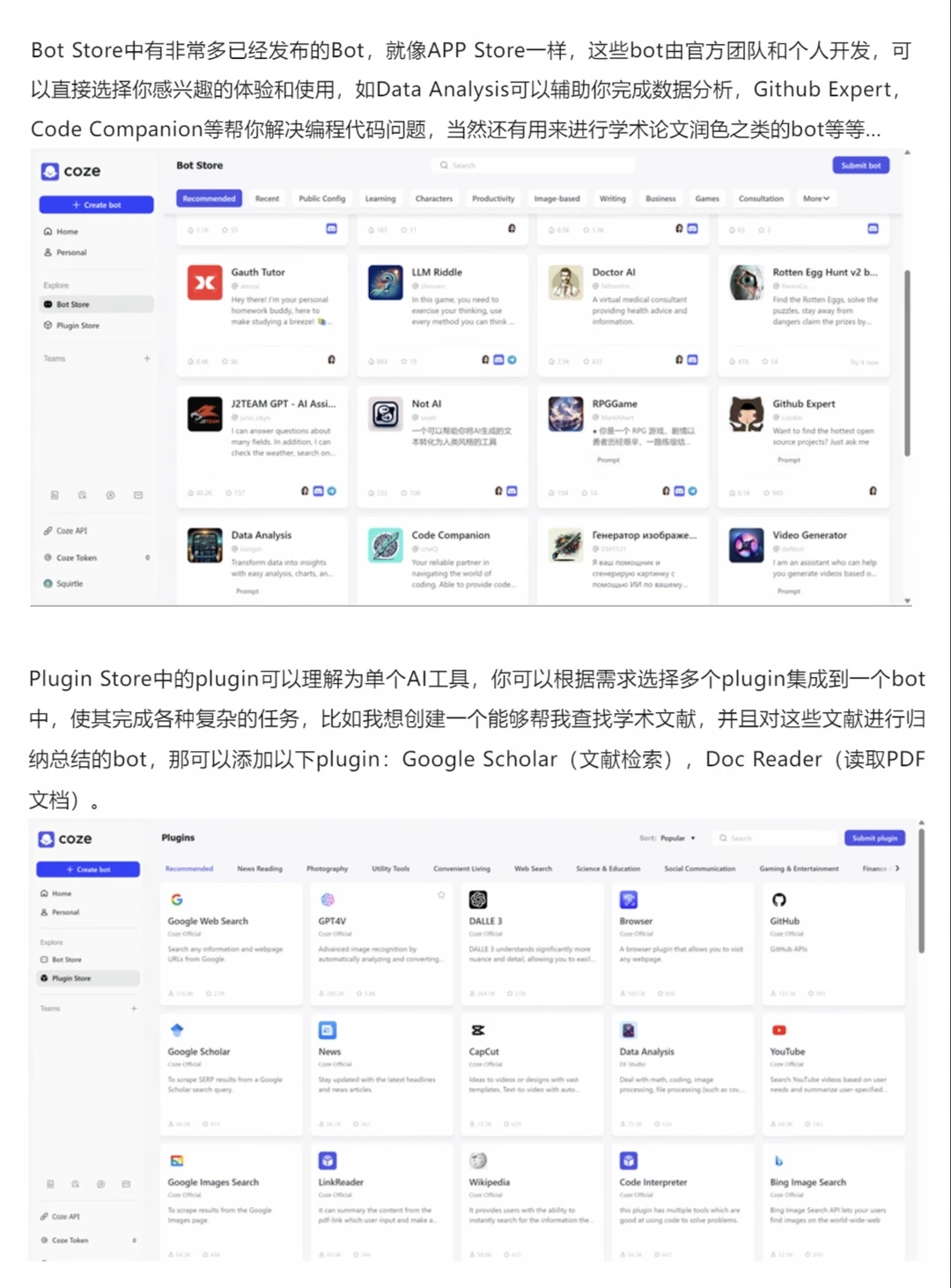Screen dimensions: 951x1288
Task: Expand the More categories dropdown in Bot Store
Action: click(816, 199)
